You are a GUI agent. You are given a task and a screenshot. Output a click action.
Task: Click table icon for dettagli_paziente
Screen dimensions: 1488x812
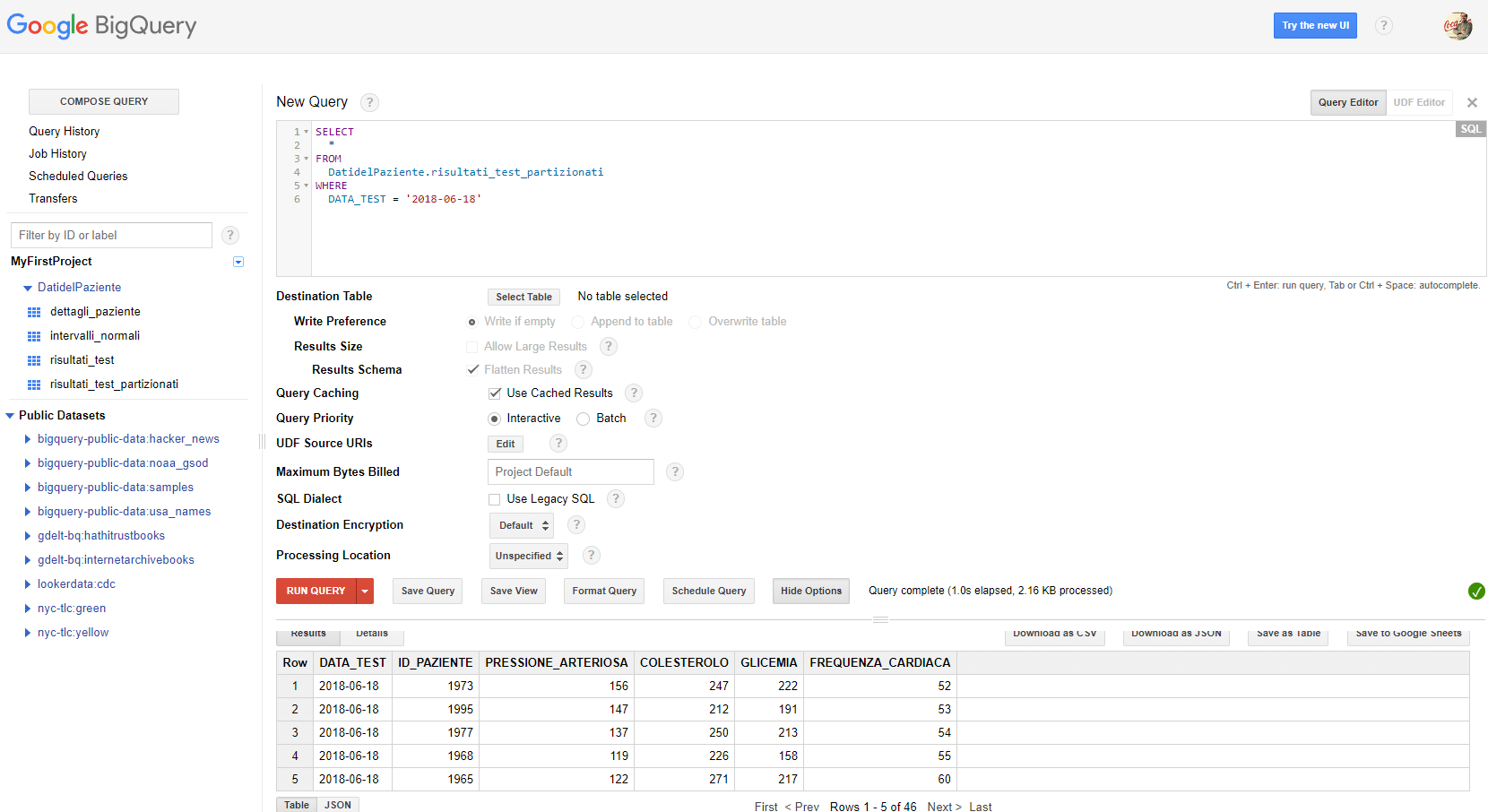tap(34, 312)
